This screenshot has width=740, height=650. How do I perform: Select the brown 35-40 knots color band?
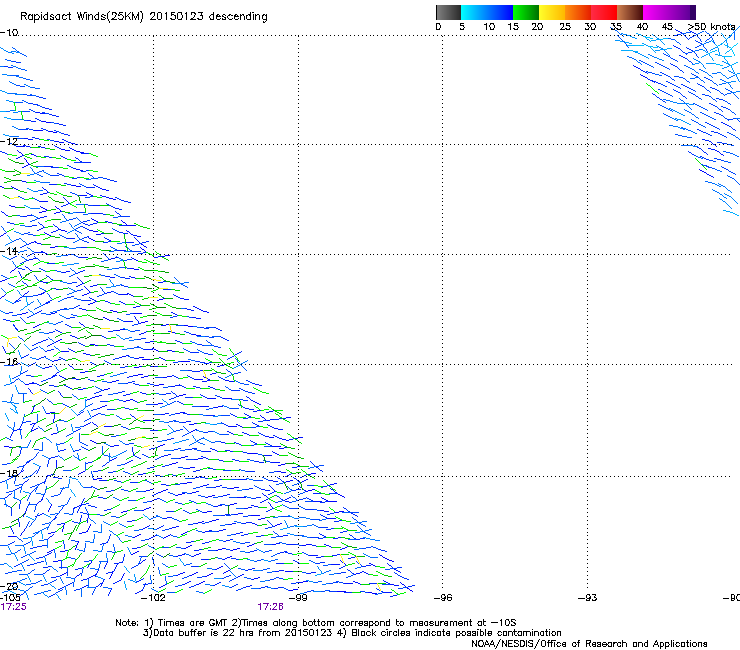coord(630,12)
